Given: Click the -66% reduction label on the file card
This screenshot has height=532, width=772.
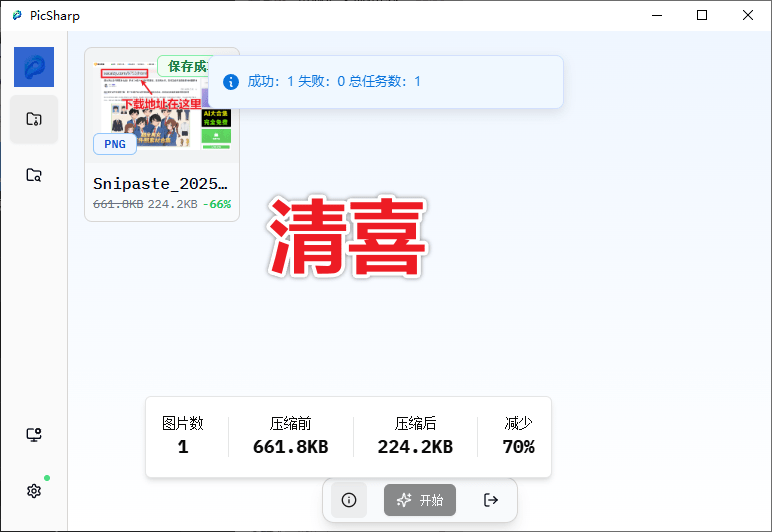Looking at the screenshot, I should coord(216,204).
